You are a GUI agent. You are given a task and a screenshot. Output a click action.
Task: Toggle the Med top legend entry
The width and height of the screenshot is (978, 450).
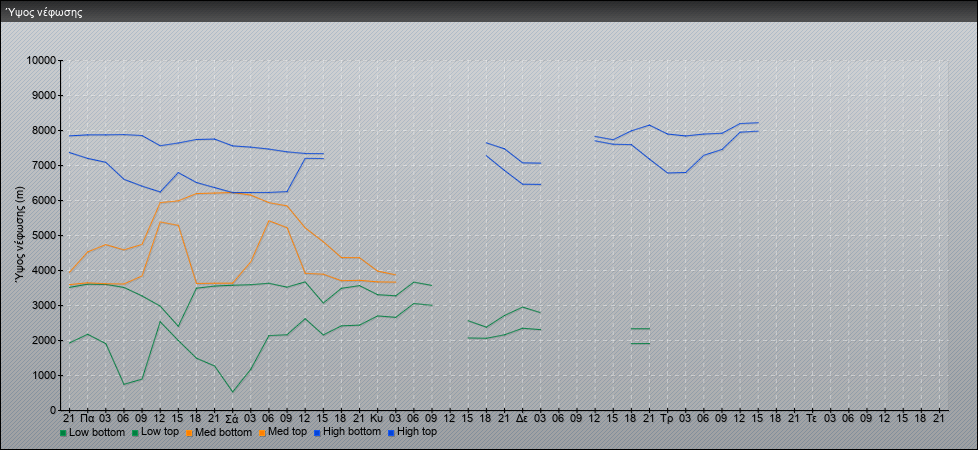pyautogui.click(x=283, y=432)
